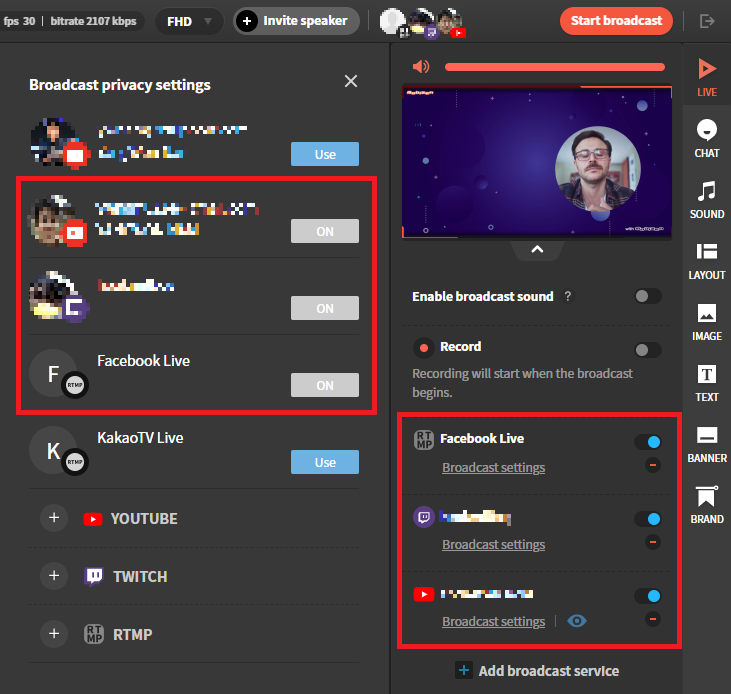Remove YouTube service with minus icon

pos(653,619)
